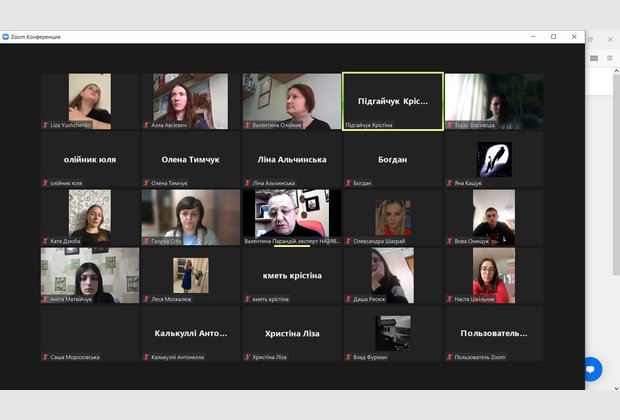This screenshot has height=420, width=620.
Task: Click Олена Тимчук participant tile
Action: (191, 159)
